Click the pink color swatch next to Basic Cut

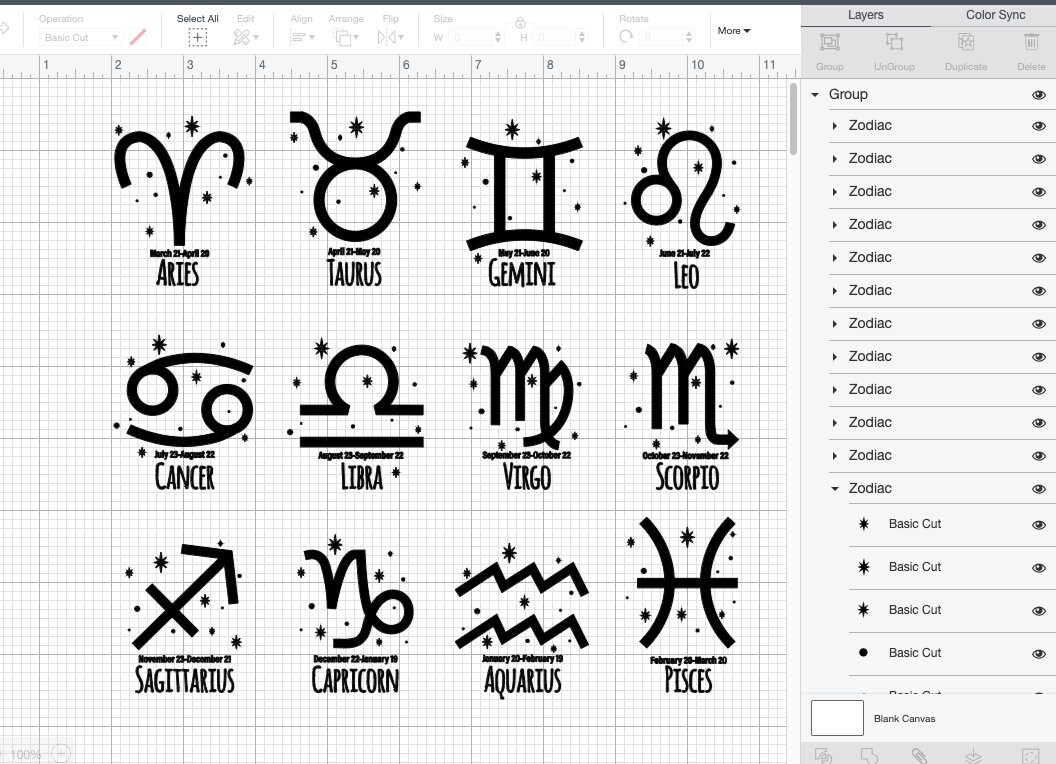(138, 37)
